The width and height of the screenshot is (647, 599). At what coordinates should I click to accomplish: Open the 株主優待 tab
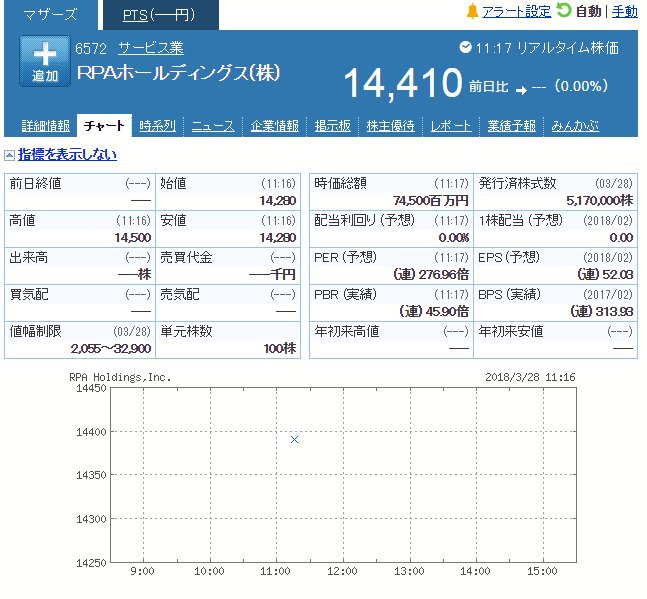coord(390,126)
